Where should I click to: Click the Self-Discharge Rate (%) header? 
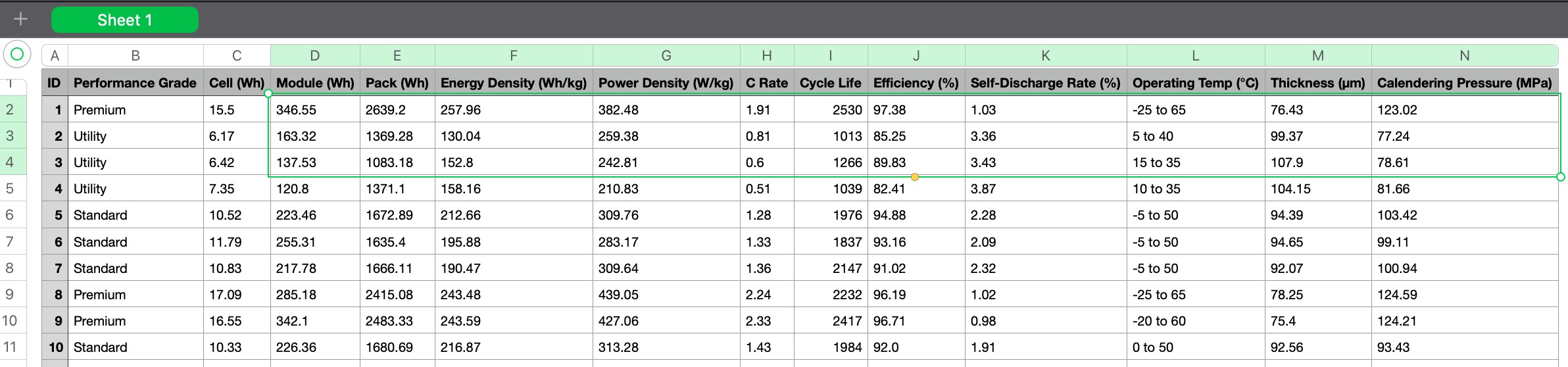[1046, 83]
